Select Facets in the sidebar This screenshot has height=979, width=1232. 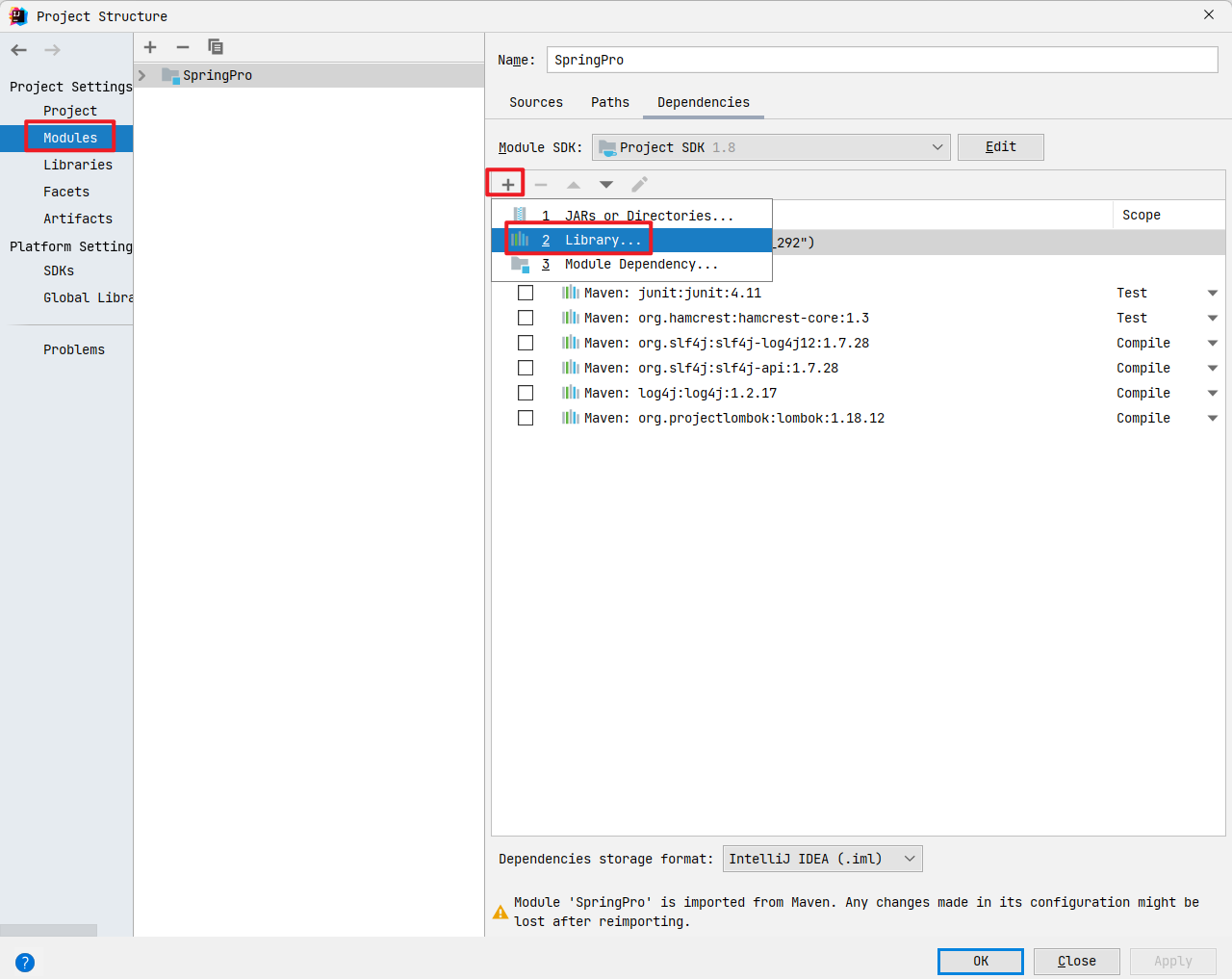point(66,192)
